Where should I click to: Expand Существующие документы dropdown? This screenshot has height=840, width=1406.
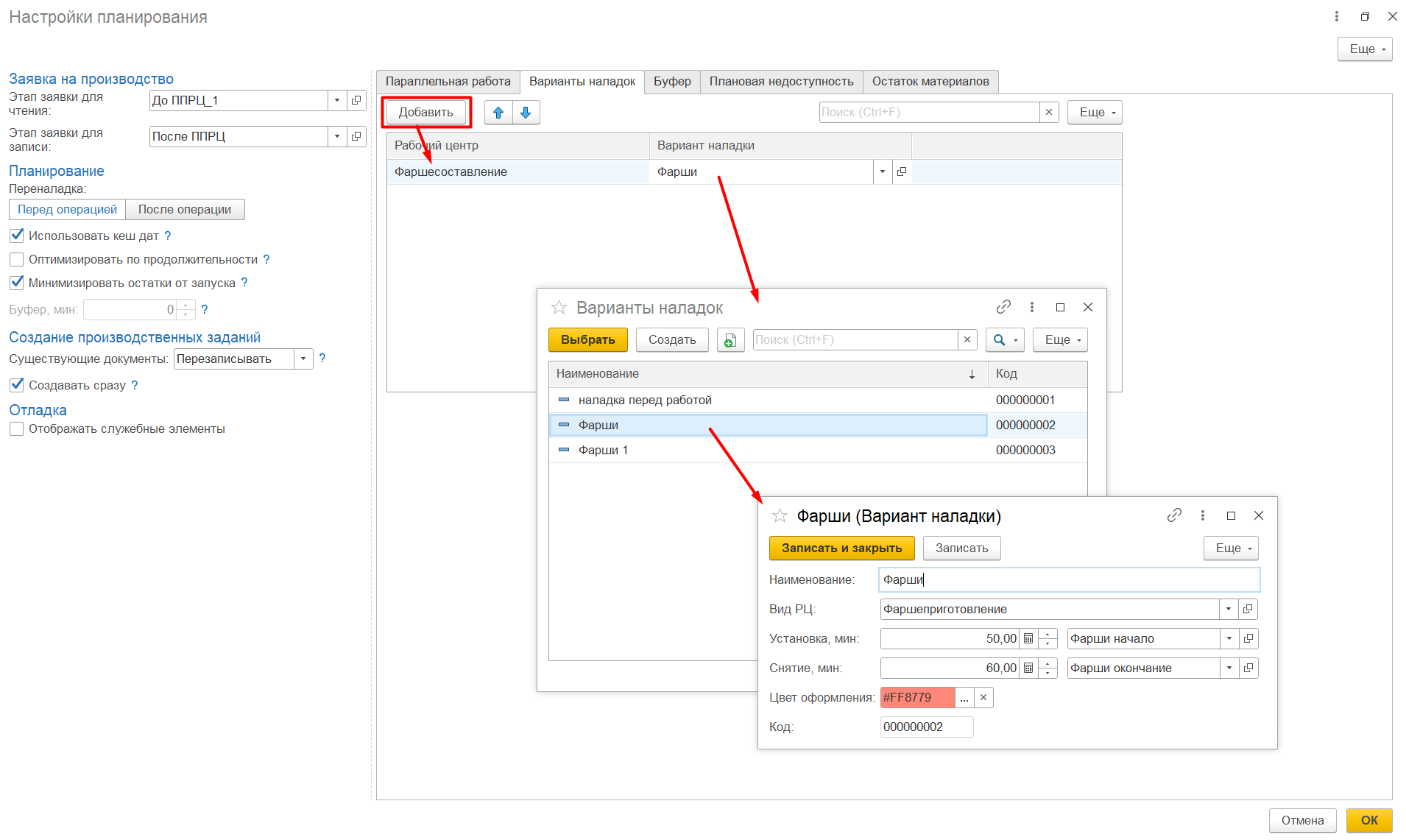(303, 359)
